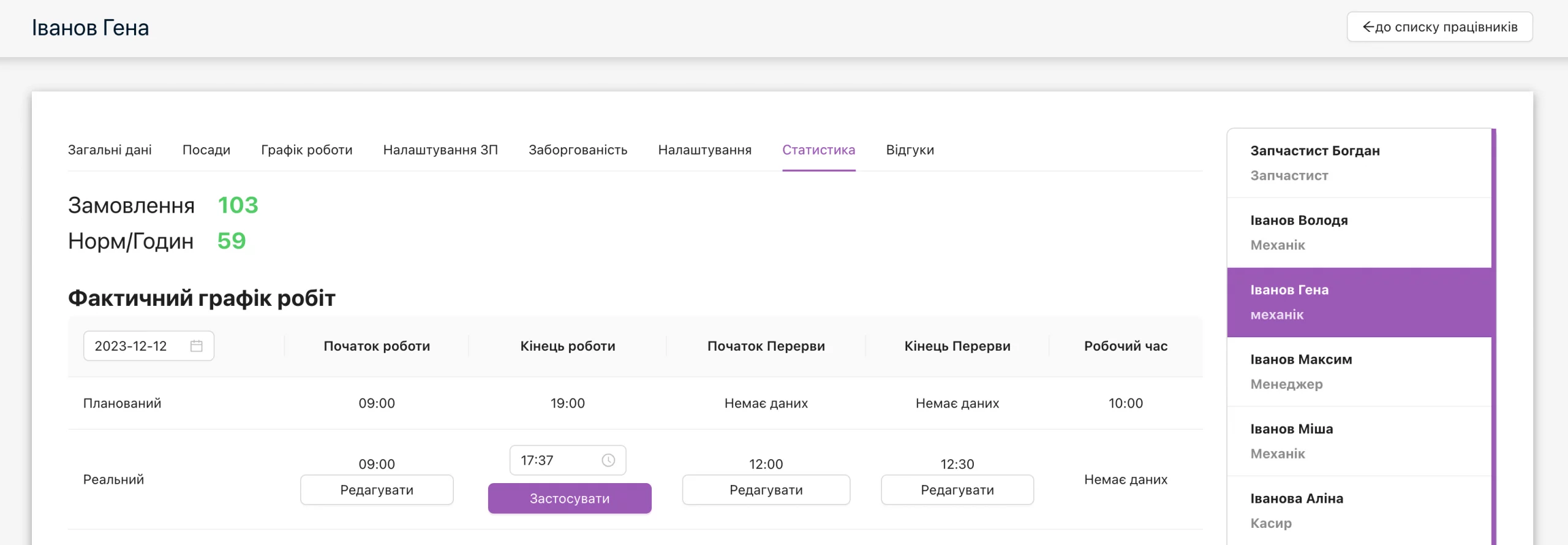Go to the Заборгованість tab
This screenshot has width=1568, height=545.
[x=578, y=150]
